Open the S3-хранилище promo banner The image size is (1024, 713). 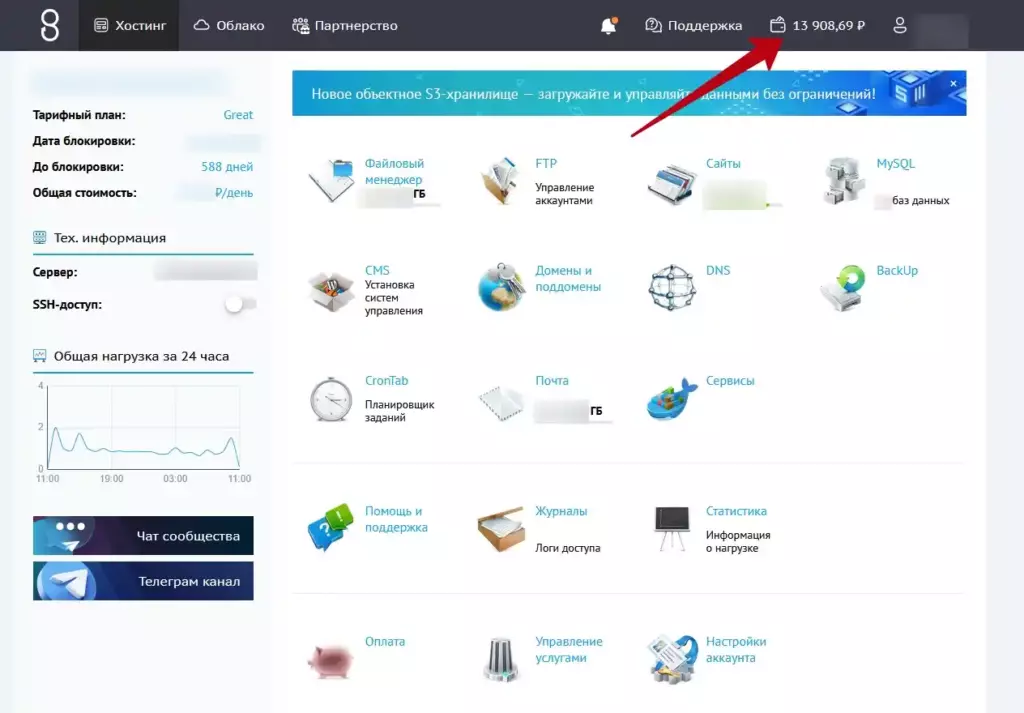click(629, 93)
